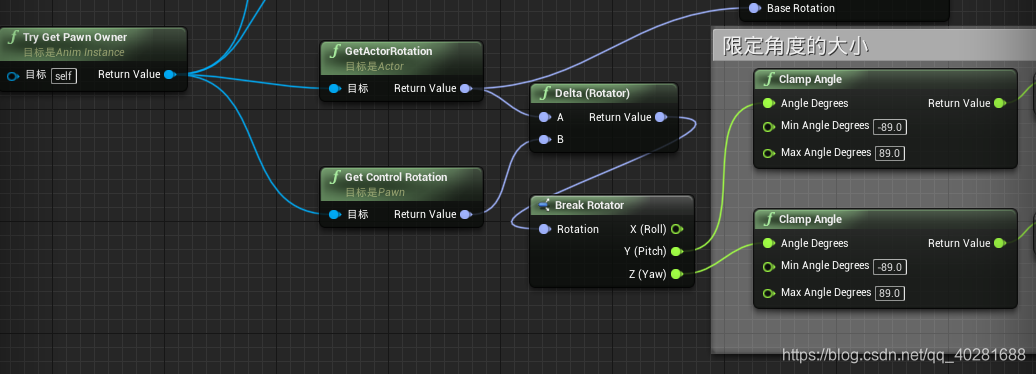This screenshot has width=1036, height=374.
Task: Edit the -89.0 value in lower Clamp Angle
Action: [x=890, y=267]
